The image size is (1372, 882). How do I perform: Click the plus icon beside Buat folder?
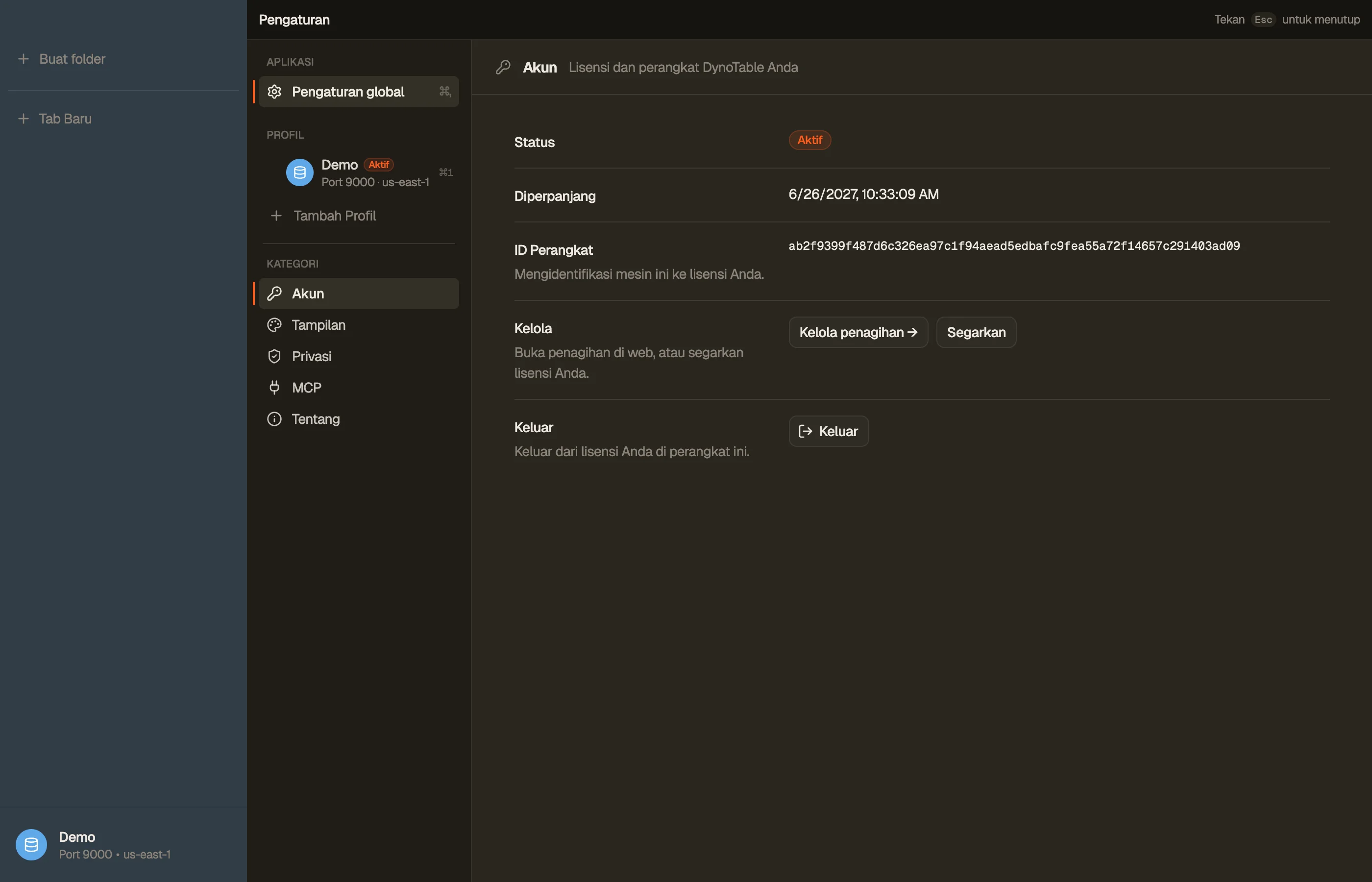24,59
